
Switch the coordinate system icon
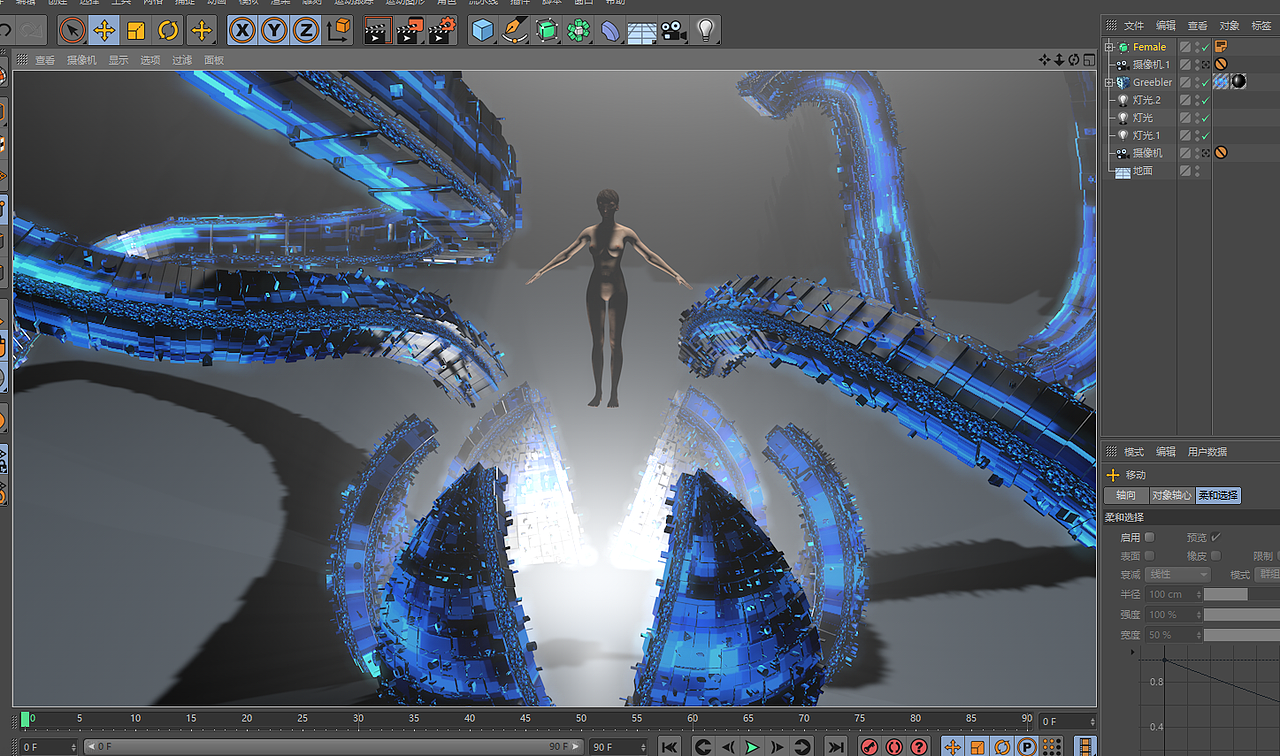click(339, 30)
